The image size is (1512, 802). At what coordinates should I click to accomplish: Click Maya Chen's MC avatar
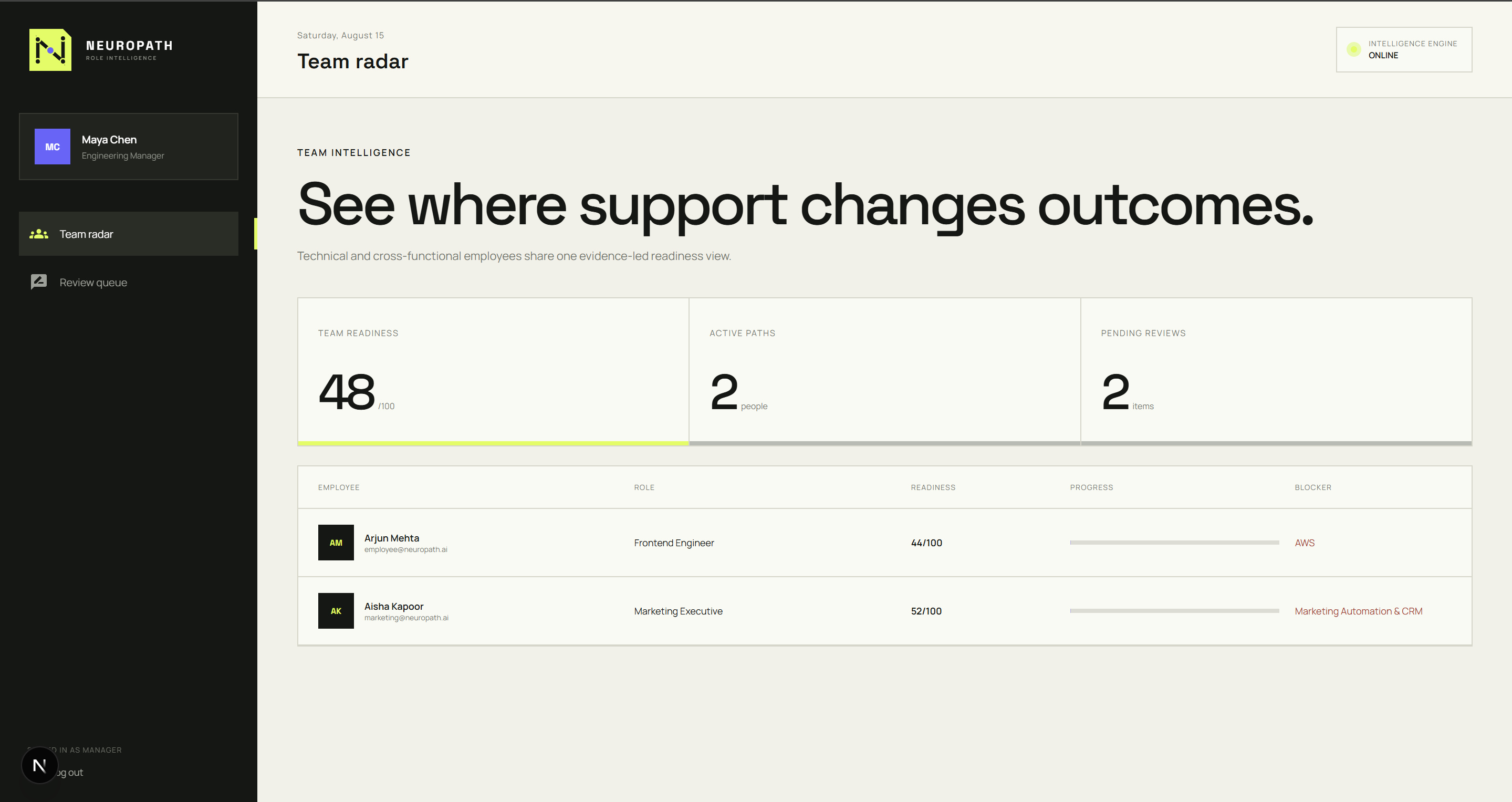click(x=52, y=146)
